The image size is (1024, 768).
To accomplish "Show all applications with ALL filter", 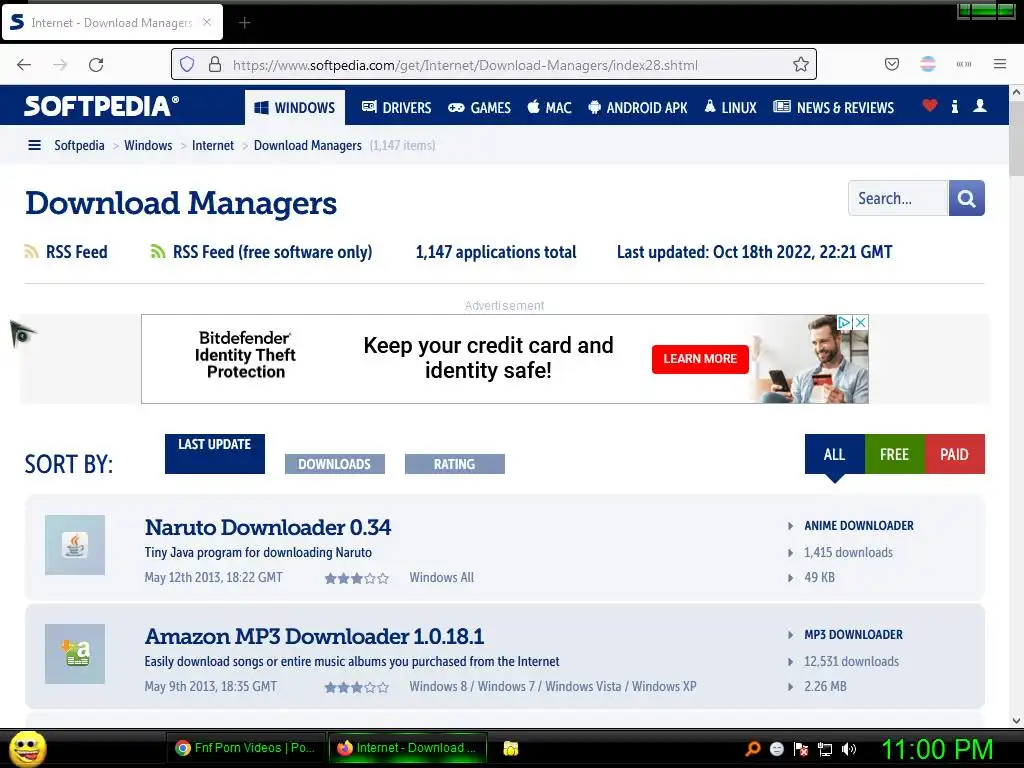I will coord(835,454).
